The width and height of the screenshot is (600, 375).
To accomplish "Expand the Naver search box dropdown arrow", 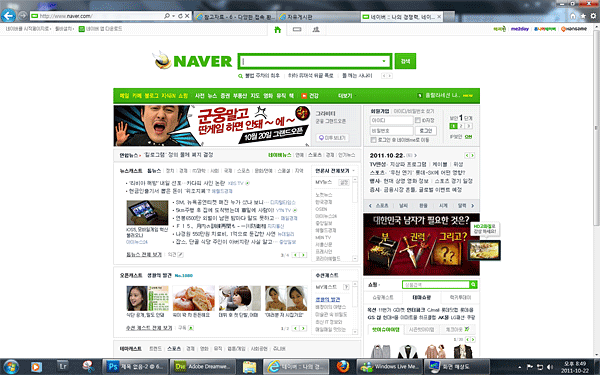I will [x=384, y=61].
